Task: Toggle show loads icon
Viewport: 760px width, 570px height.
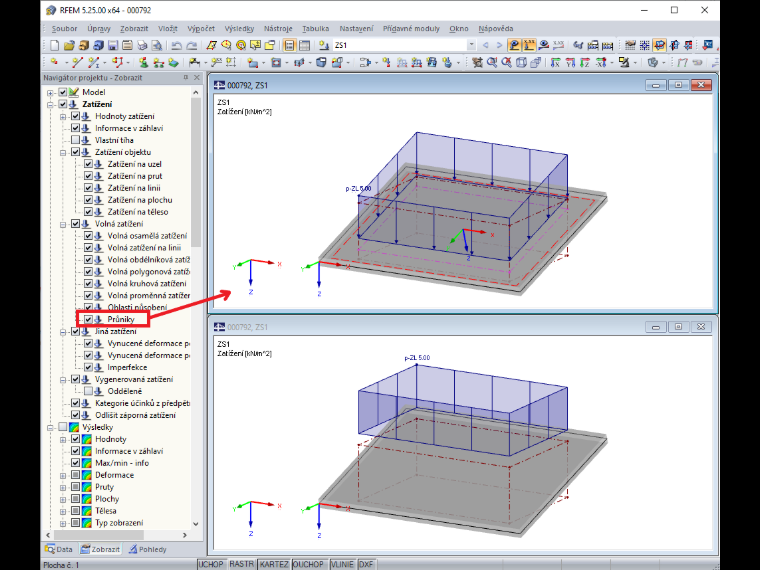Action: pyautogui.click(x=514, y=45)
